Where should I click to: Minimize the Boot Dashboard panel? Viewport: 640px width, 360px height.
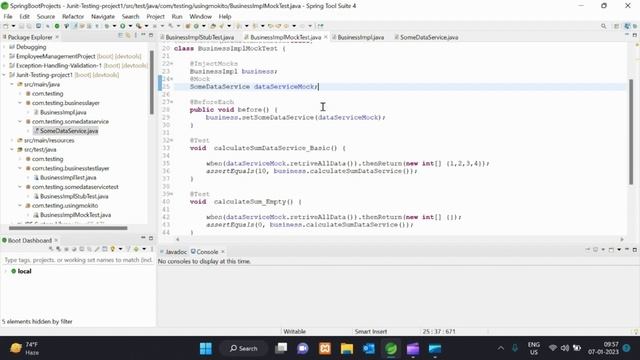pyautogui.click(x=143, y=238)
